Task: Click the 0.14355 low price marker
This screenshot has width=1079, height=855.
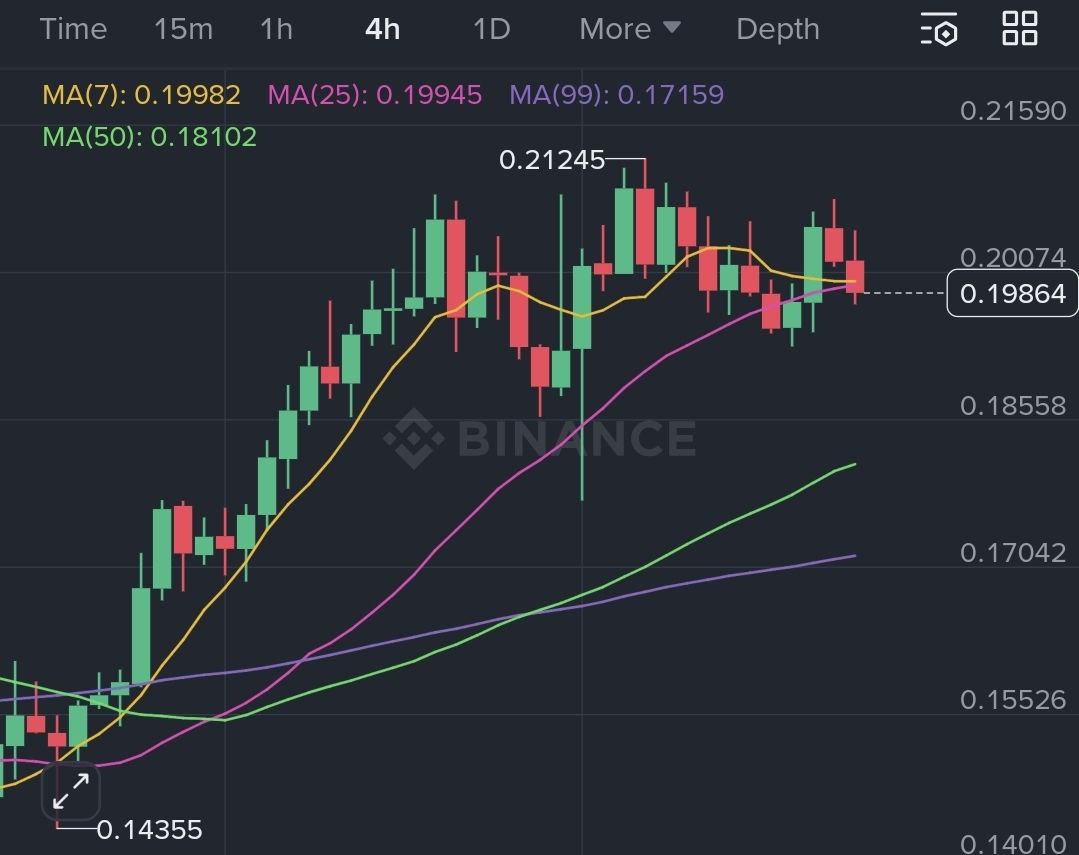Action: 150,830
